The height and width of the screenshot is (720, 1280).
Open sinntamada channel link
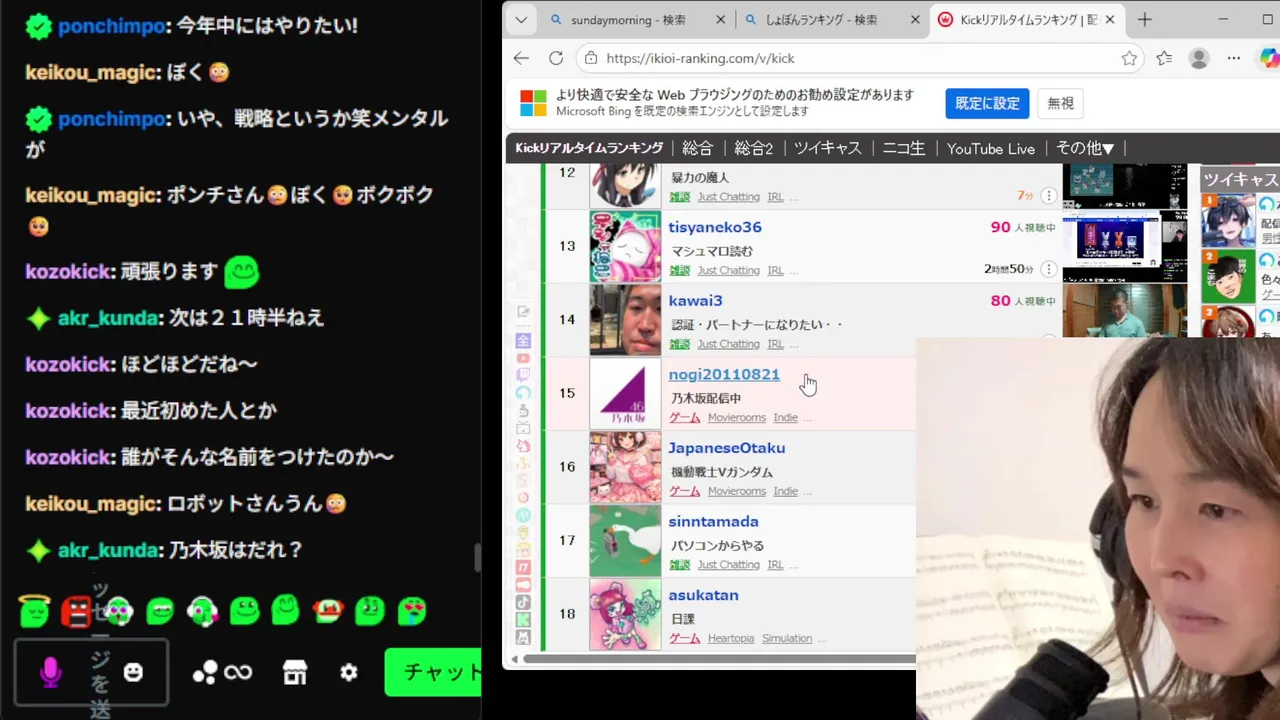[713, 522]
